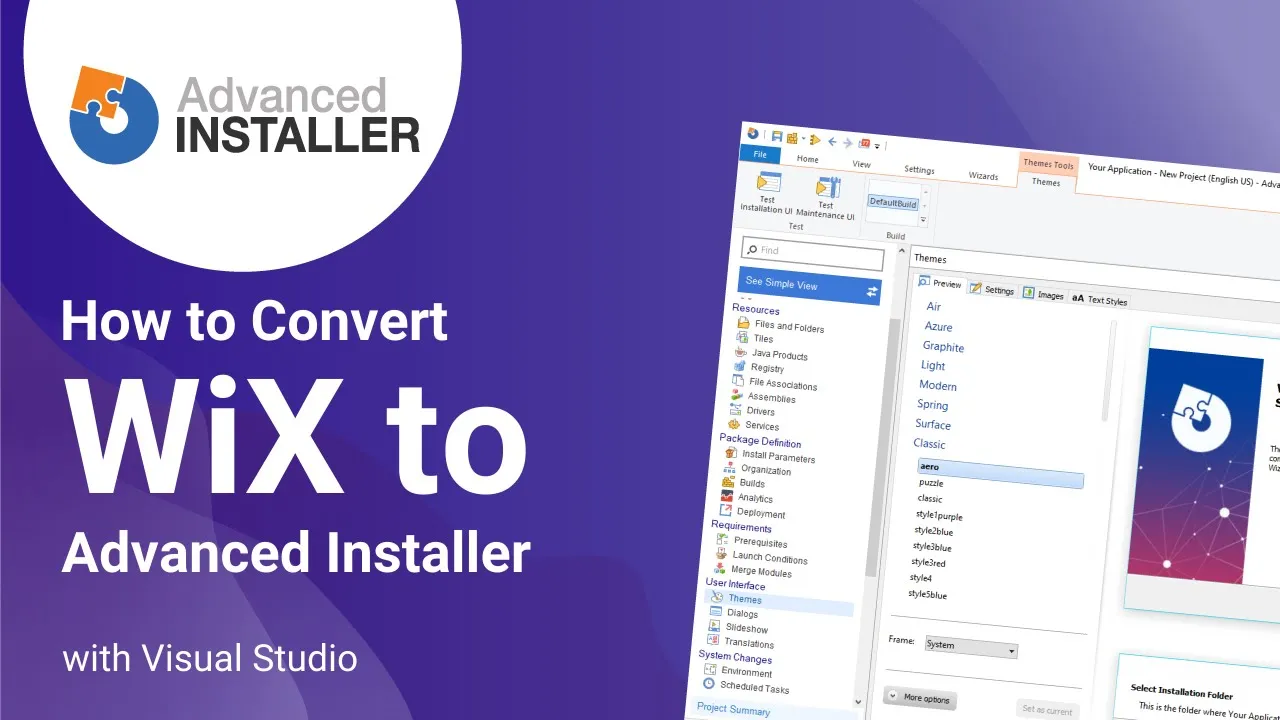Open the Images tab in Themes pane

click(1043, 295)
